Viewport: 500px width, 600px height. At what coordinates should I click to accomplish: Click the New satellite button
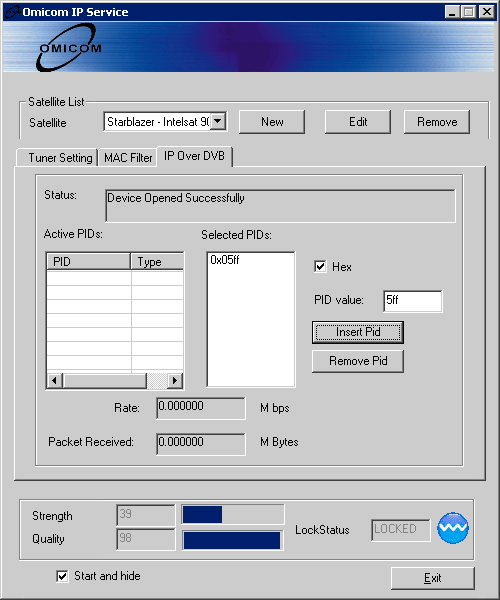coord(272,122)
